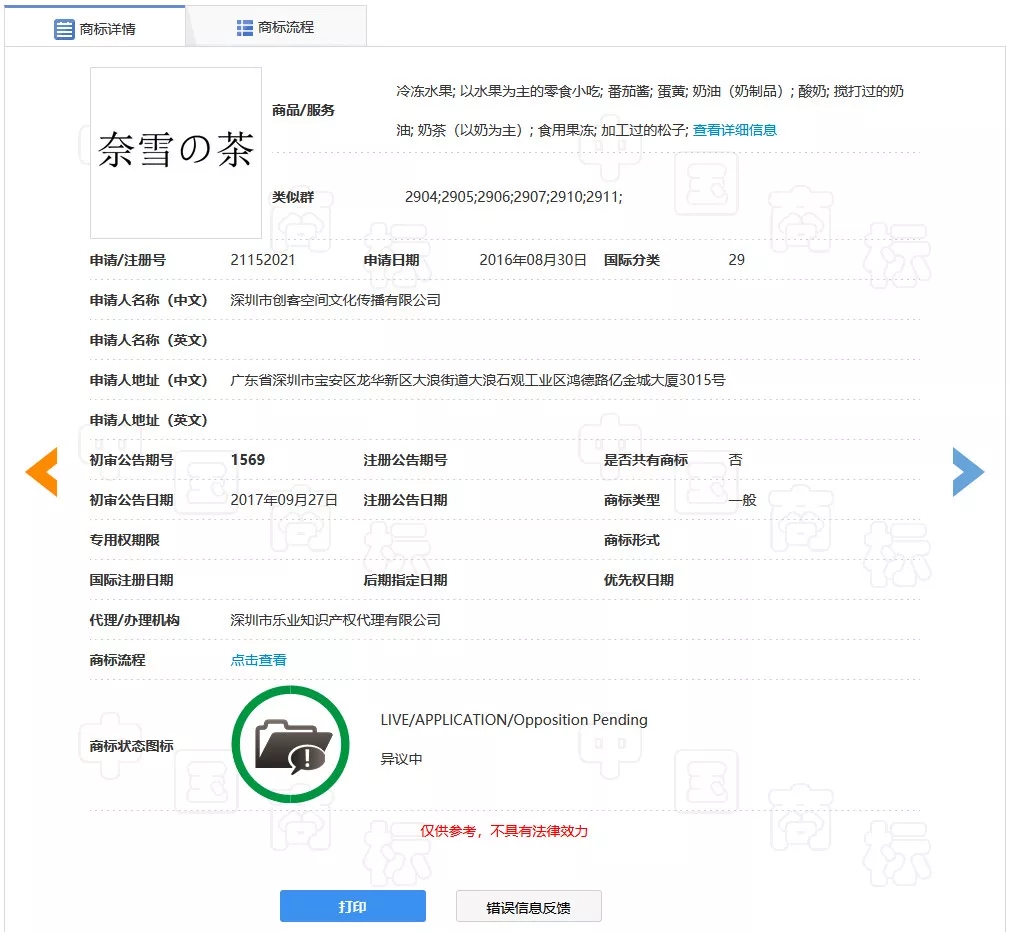Click the grid icon on 商标流程 tab
This screenshot has height=932, width=1010.
click(245, 28)
